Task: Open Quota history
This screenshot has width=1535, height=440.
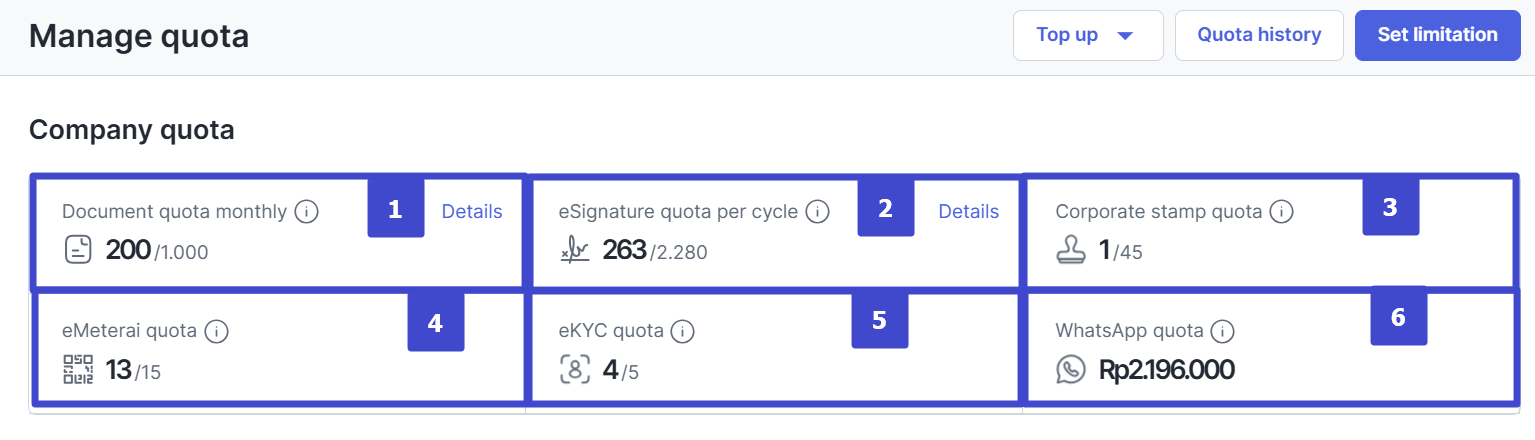Action: pyautogui.click(x=1259, y=35)
